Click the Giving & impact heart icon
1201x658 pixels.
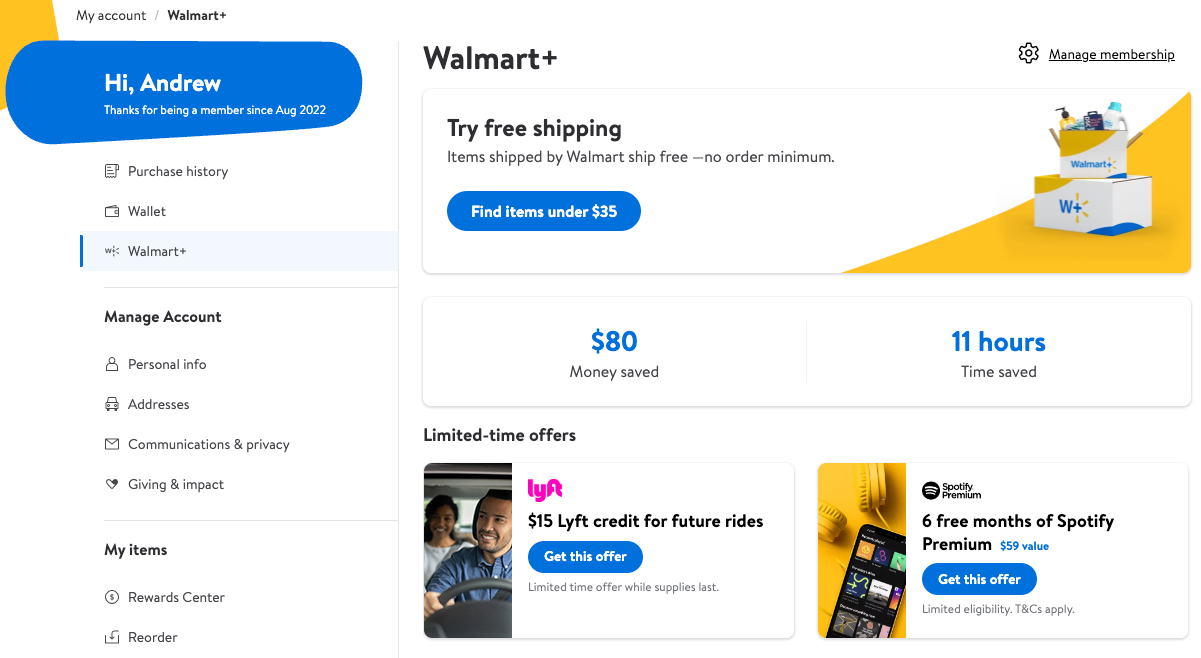(x=112, y=484)
